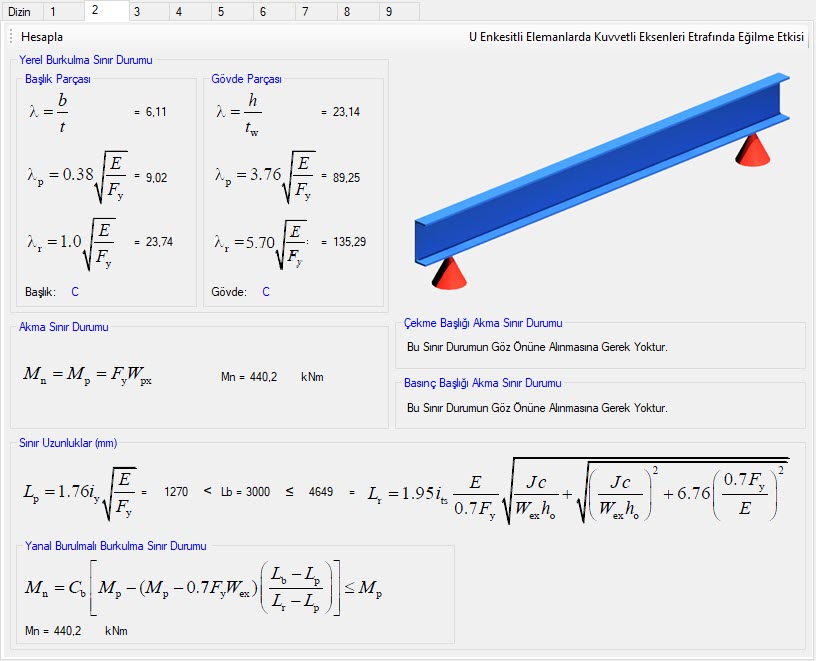Open tab 4

pos(190,11)
